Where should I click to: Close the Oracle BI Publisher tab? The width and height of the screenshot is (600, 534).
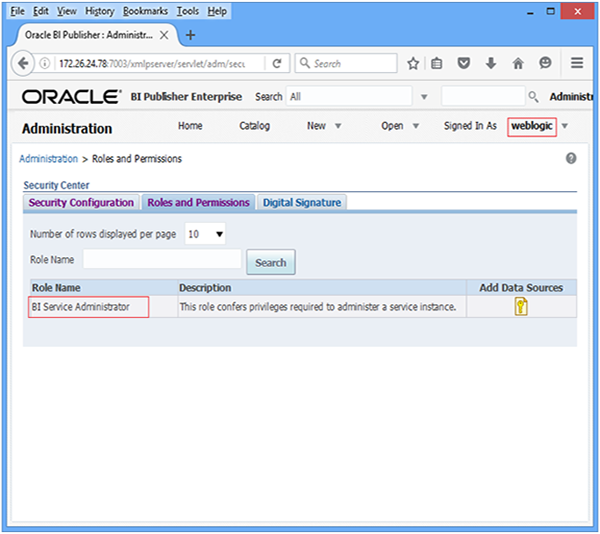[x=164, y=35]
